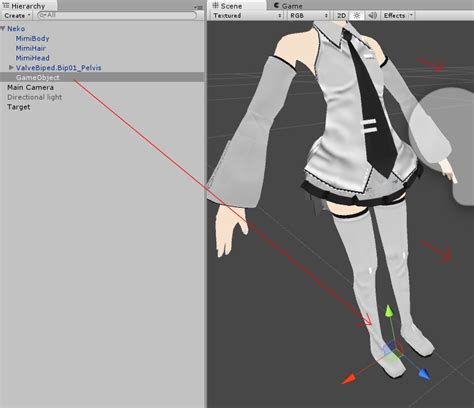The width and height of the screenshot is (474, 408).
Task: Toggle scene audio speaker icon
Action: point(372,16)
